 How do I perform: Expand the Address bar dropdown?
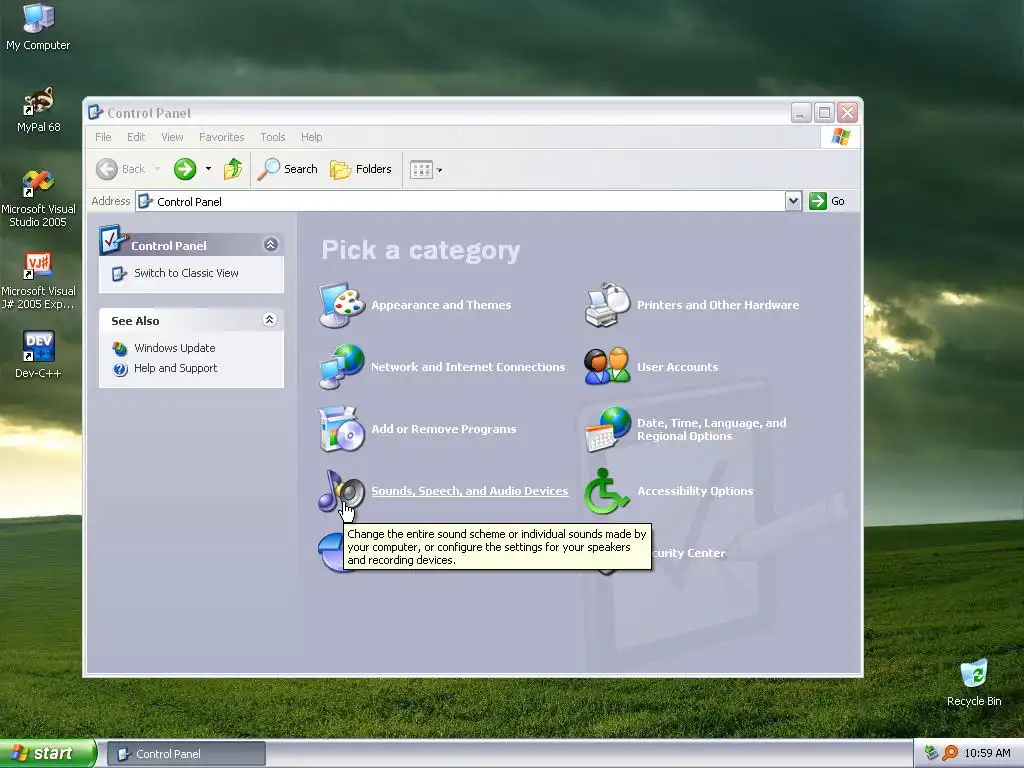point(793,201)
